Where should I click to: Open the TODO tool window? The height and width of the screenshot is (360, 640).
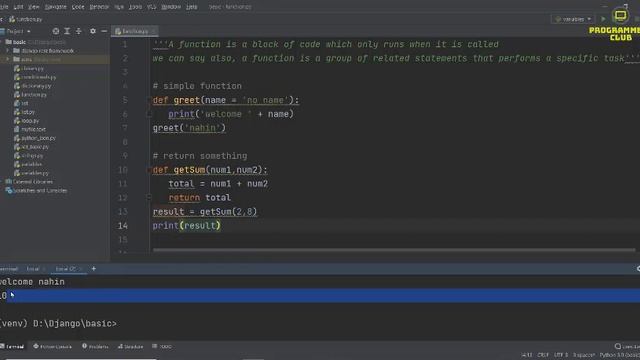point(162,347)
